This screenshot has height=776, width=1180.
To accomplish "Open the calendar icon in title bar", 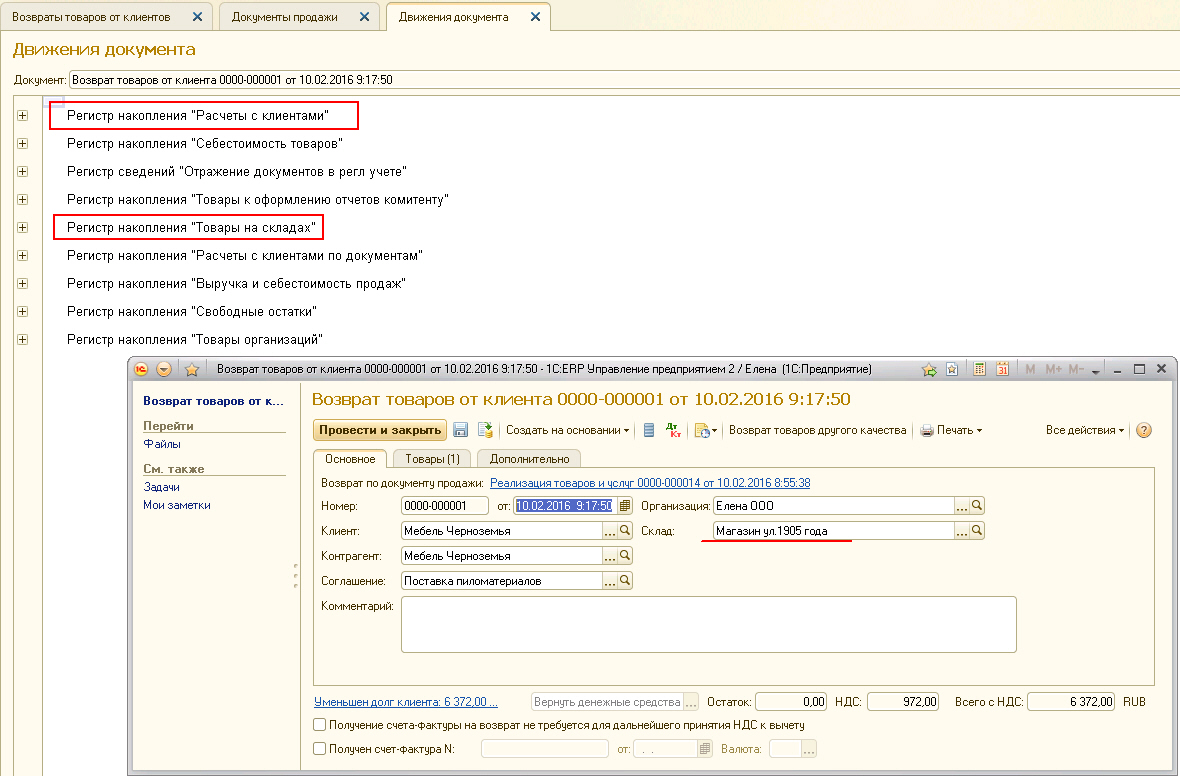I will pos(1002,370).
